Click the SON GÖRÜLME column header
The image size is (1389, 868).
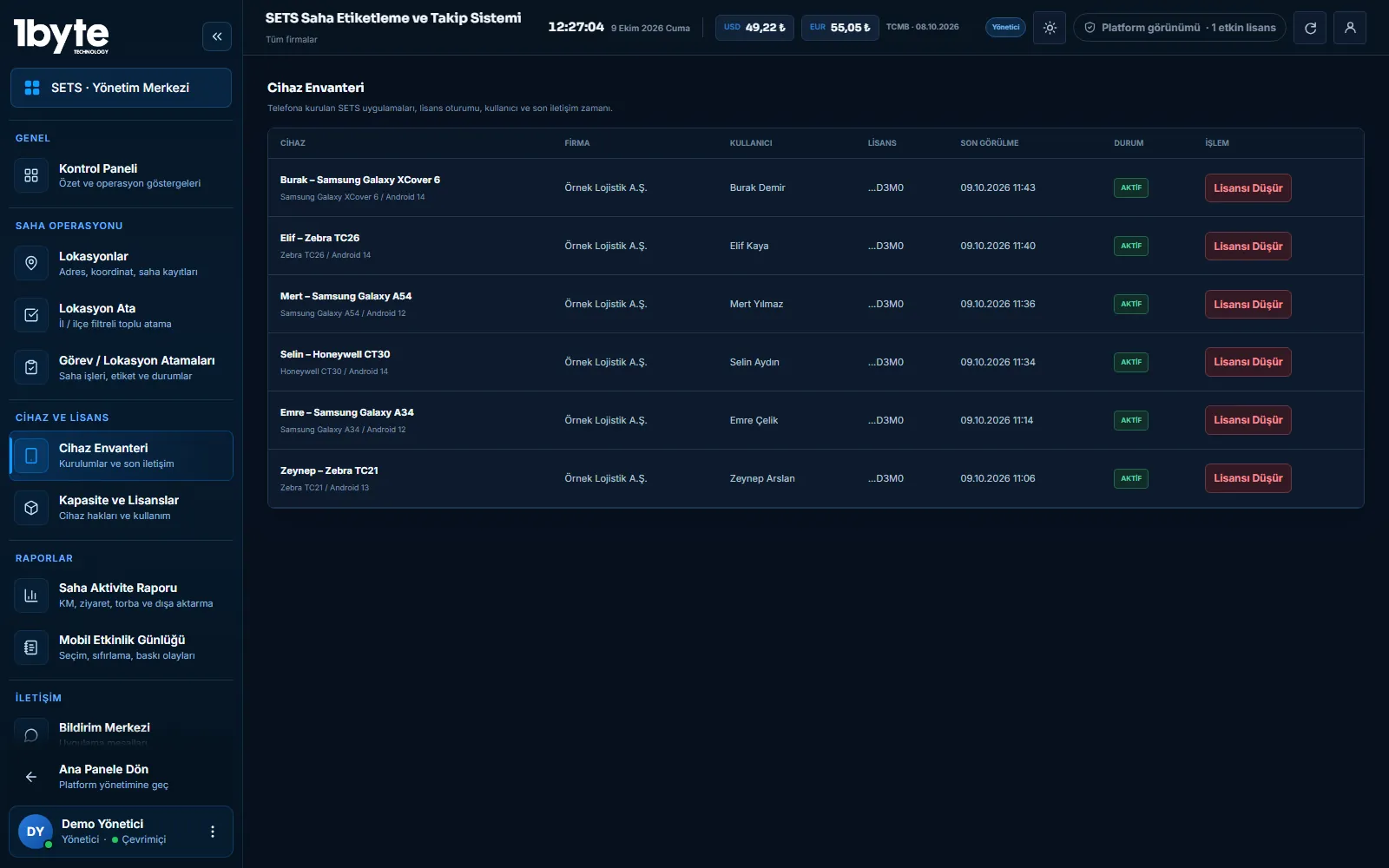click(990, 143)
